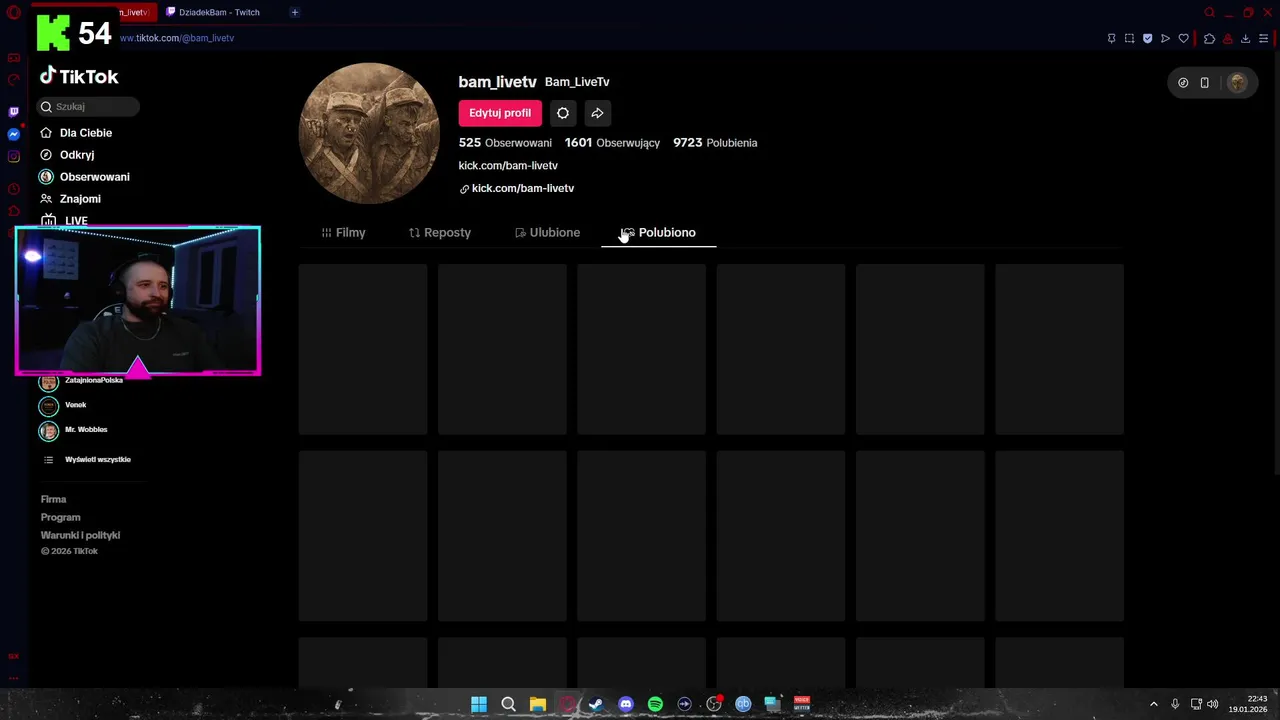Open the Opera main menu logo
Image resolution: width=1280 pixels, height=720 pixels.
[13, 12]
